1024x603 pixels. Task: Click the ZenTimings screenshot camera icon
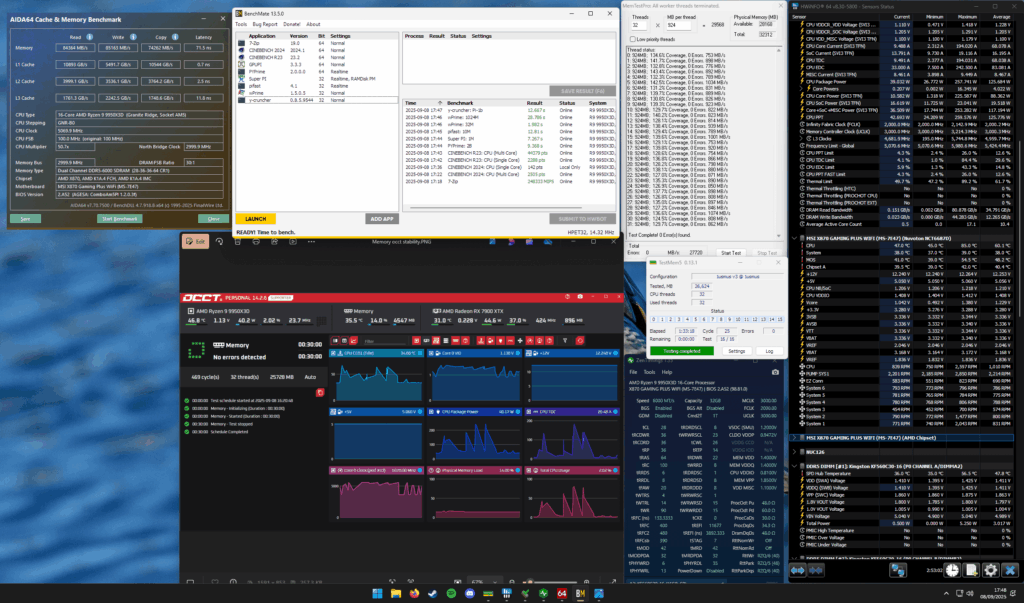point(775,372)
